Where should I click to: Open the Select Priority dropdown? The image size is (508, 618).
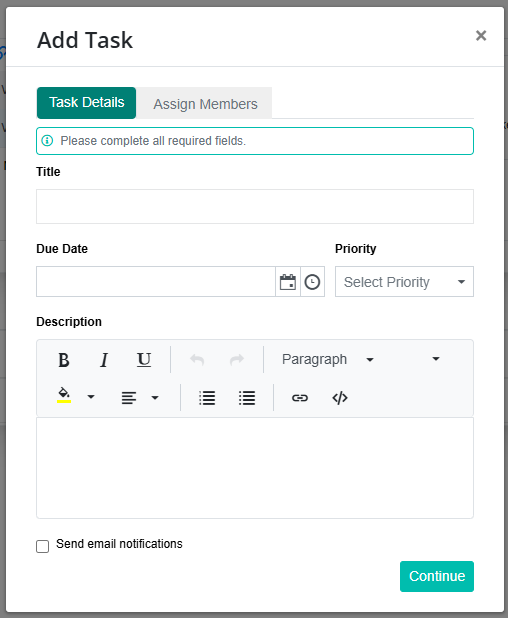[404, 282]
